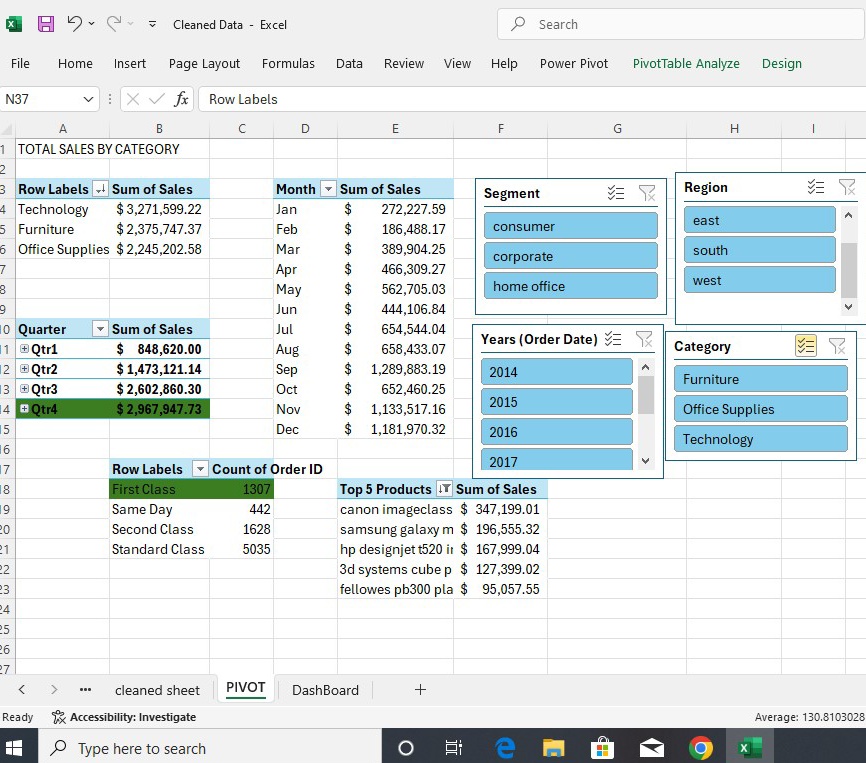Expand the Qtr2 row
Viewport: 866px width, 763px height.
point(24,369)
